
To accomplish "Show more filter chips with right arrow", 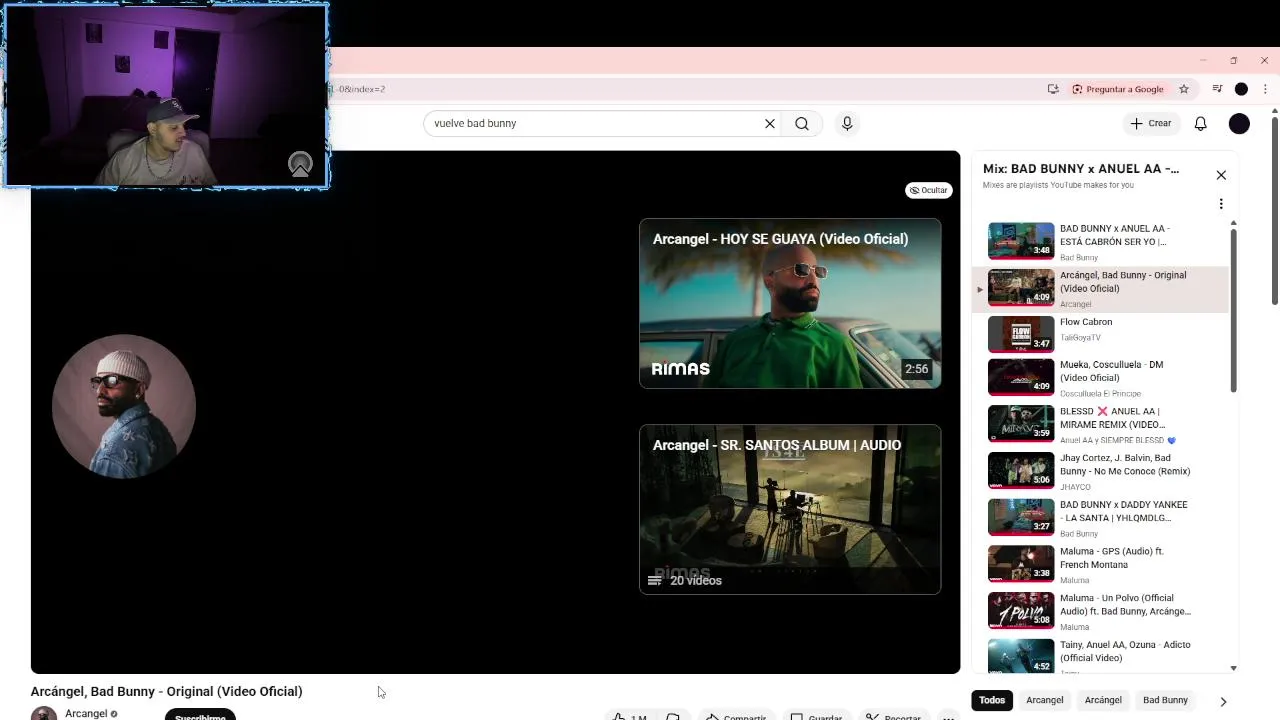I will click(x=1223, y=702).
